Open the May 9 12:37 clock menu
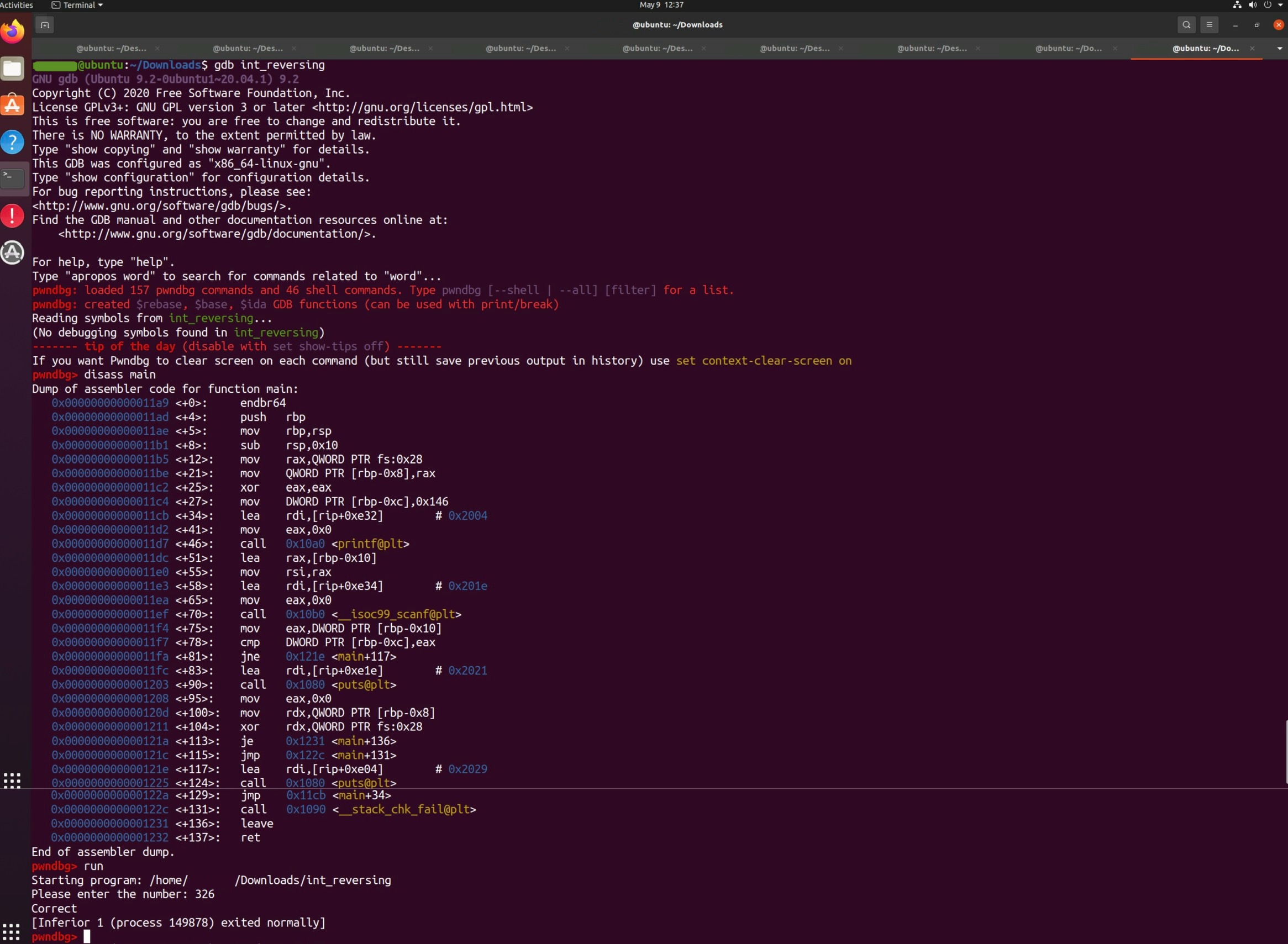This screenshot has height=944, width=1288. pos(661,5)
